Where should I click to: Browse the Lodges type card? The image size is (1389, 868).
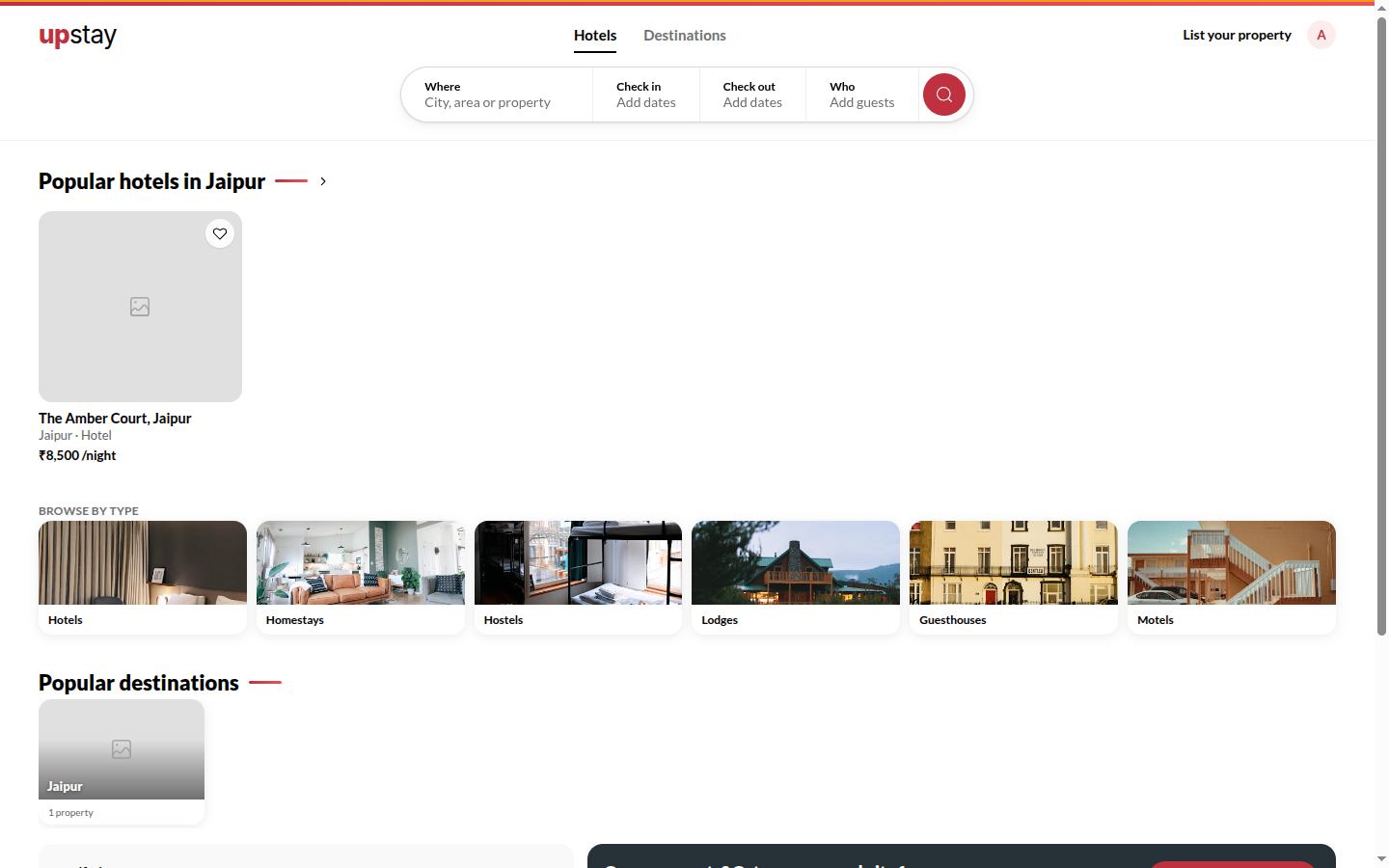(796, 578)
